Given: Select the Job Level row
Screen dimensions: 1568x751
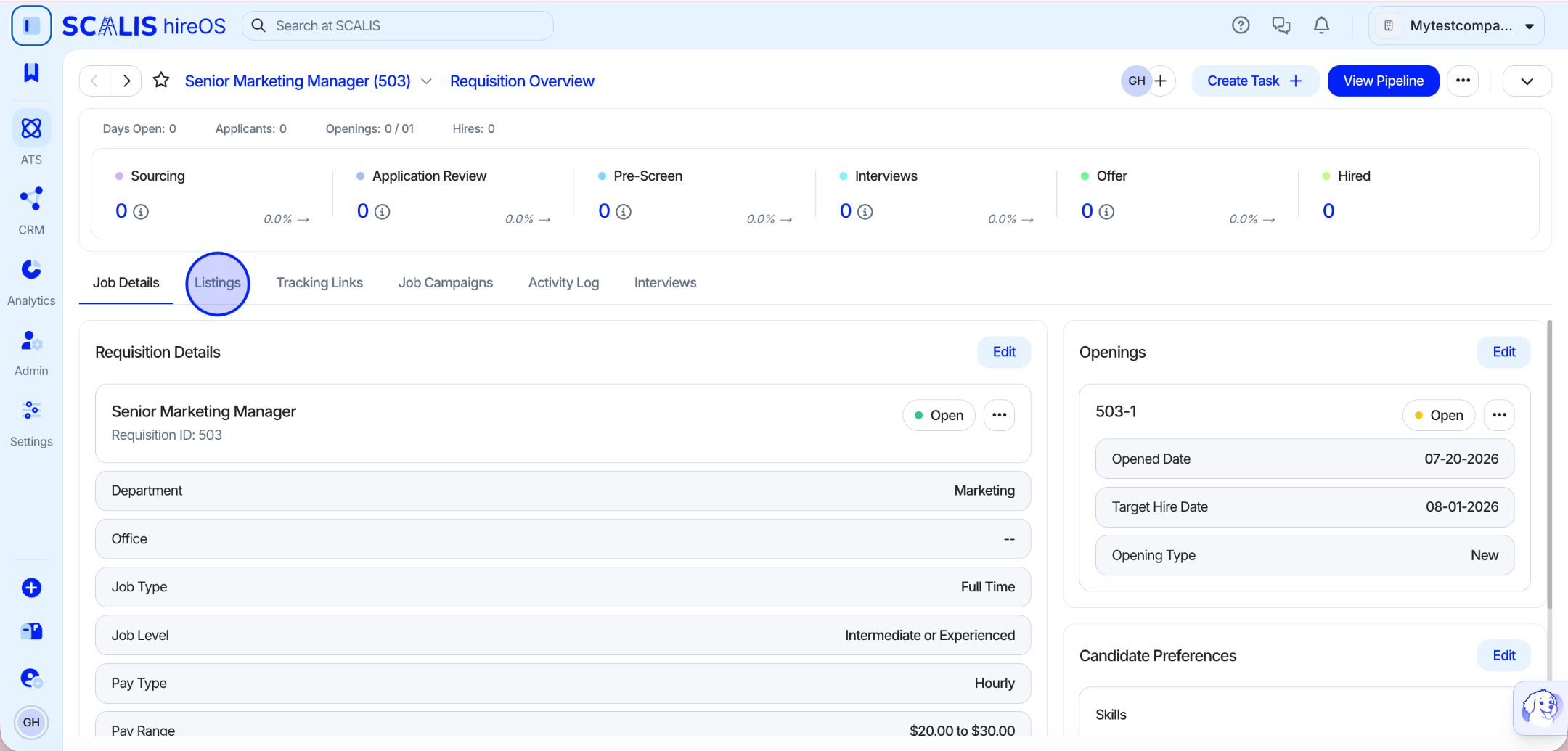Looking at the screenshot, I should [x=563, y=635].
